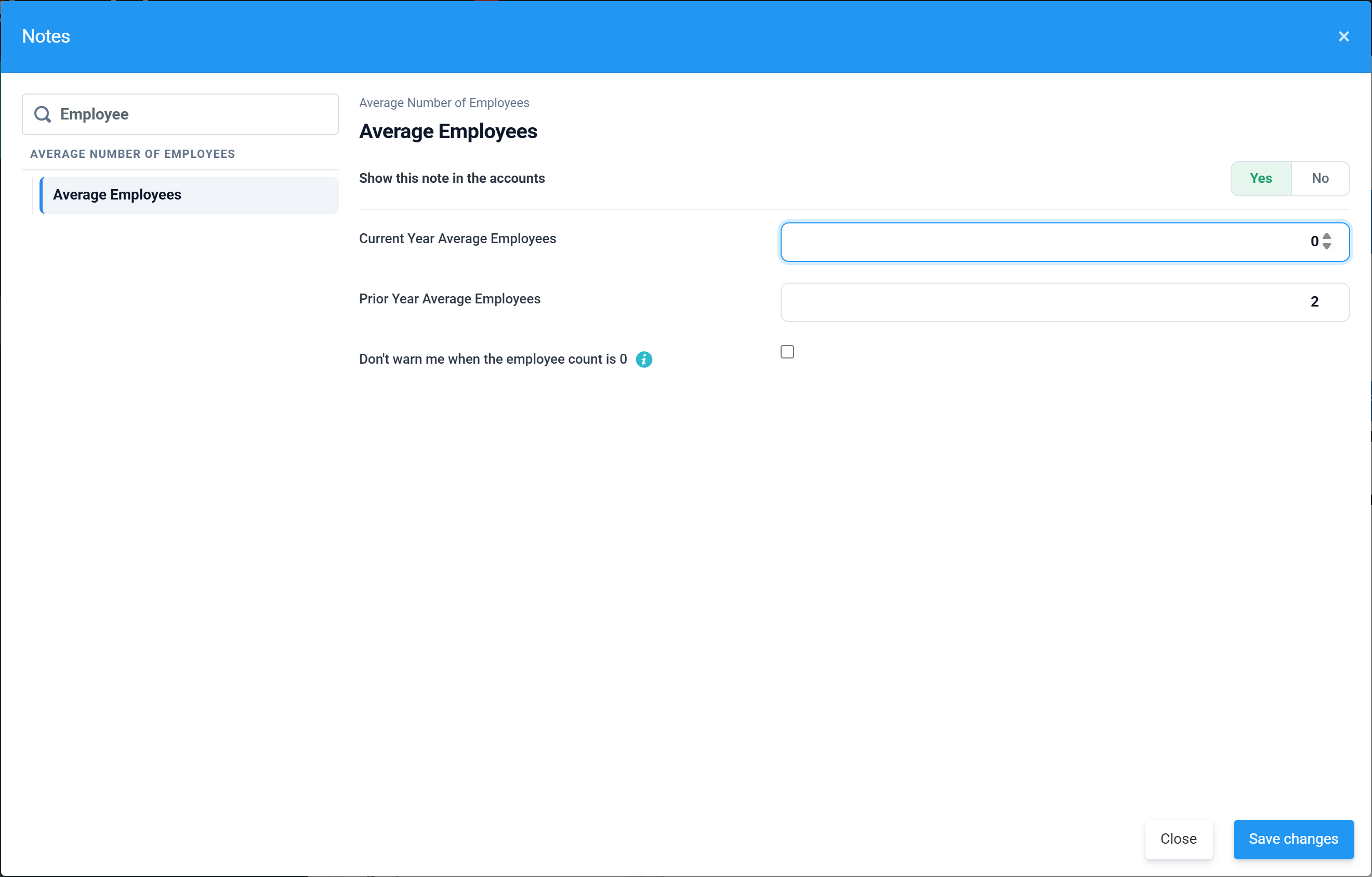Image resolution: width=1372 pixels, height=877 pixels.
Task: Set Show this note in the accounts to No
Action: click(x=1320, y=178)
